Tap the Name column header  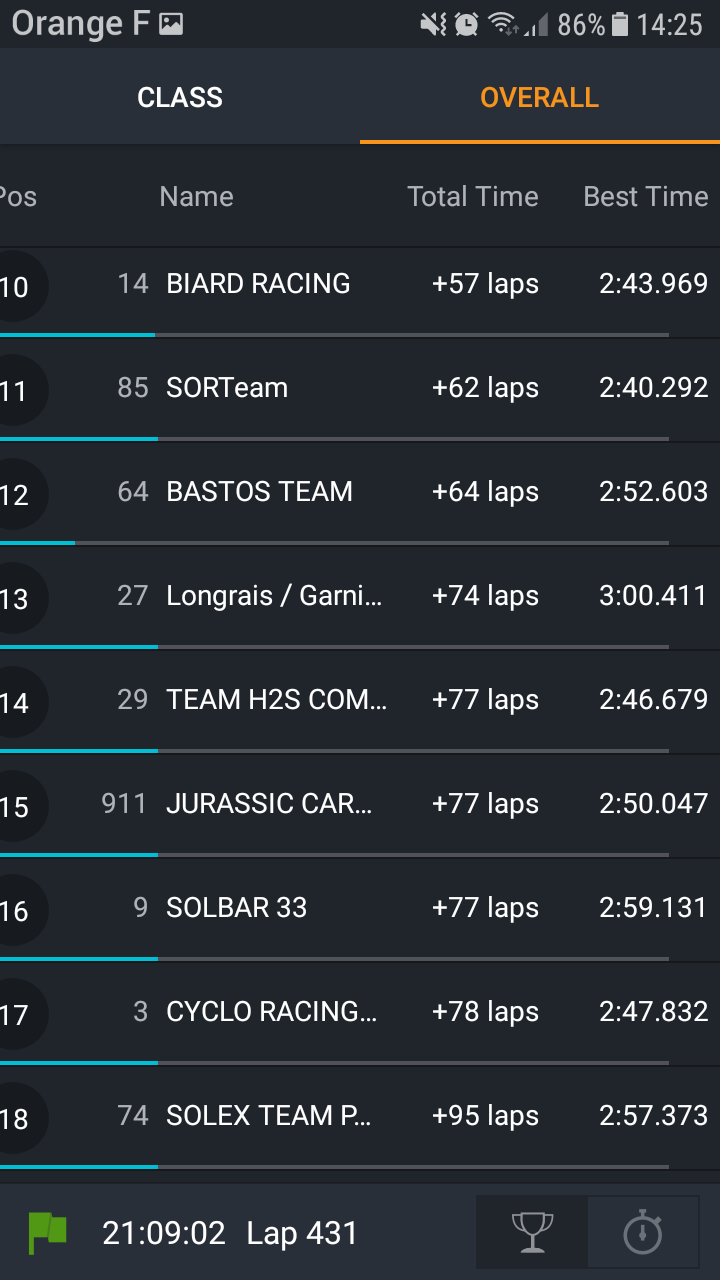coord(196,197)
